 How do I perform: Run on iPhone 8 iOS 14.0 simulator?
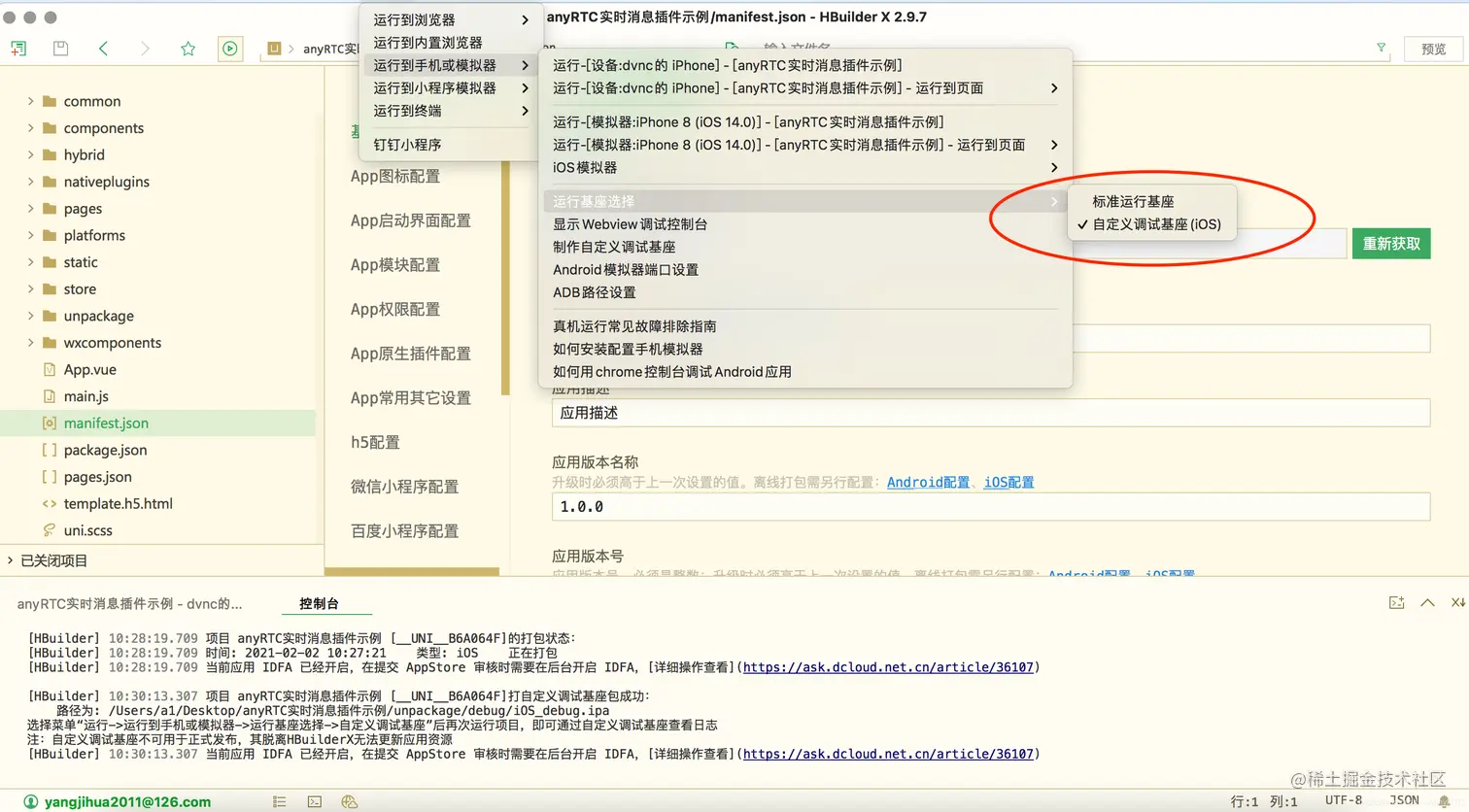pos(804,121)
